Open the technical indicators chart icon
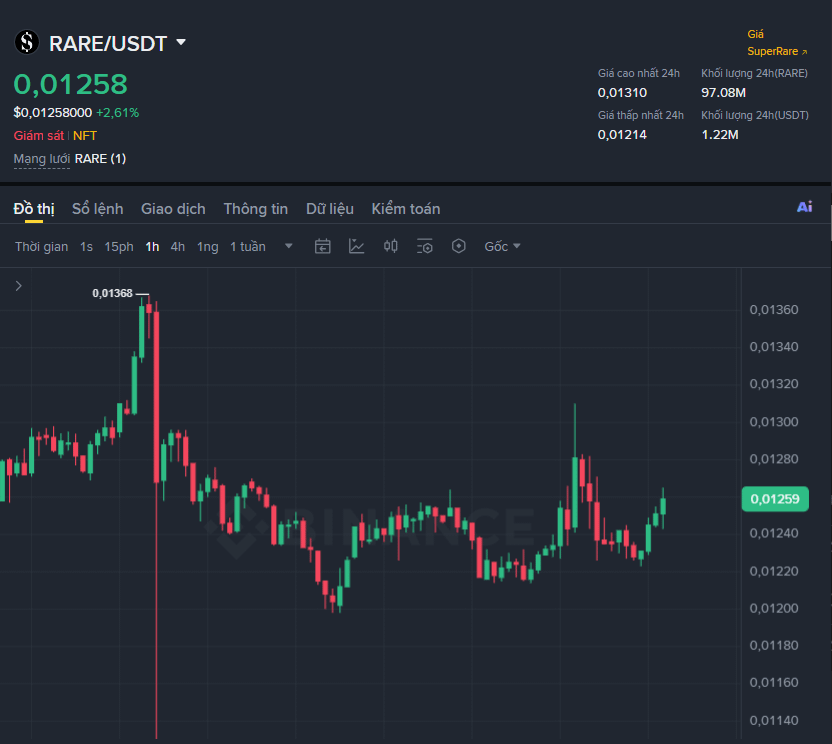832x744 pixels. point(357,246)
